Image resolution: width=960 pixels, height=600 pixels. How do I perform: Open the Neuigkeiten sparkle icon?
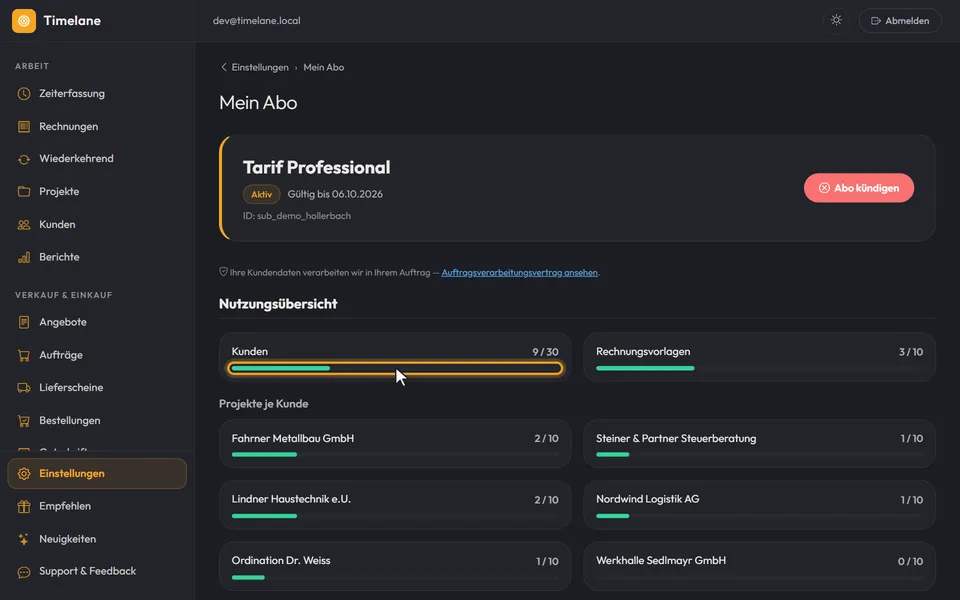[24, 539]
